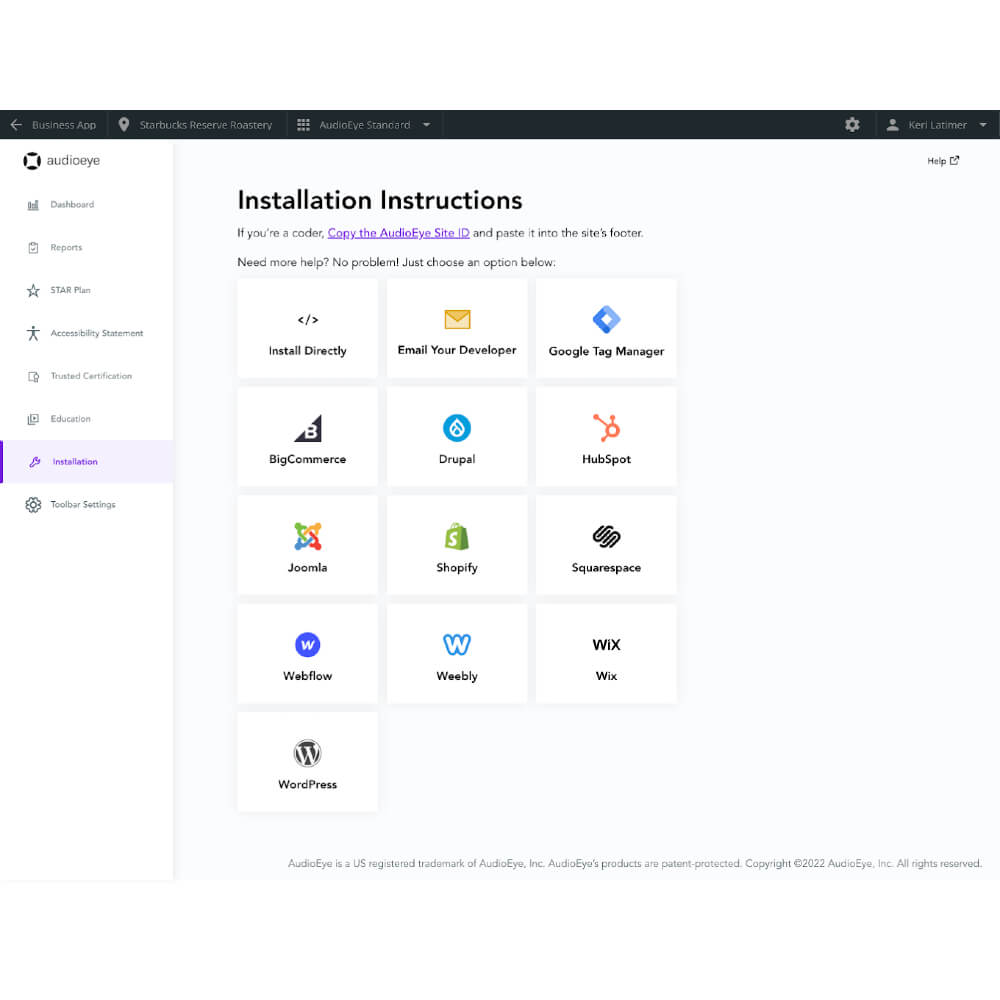This screenshot has height=1000, width=1000.
Task: Click the Copy the AudioEye Site ID link
Action: click(398, 233)
